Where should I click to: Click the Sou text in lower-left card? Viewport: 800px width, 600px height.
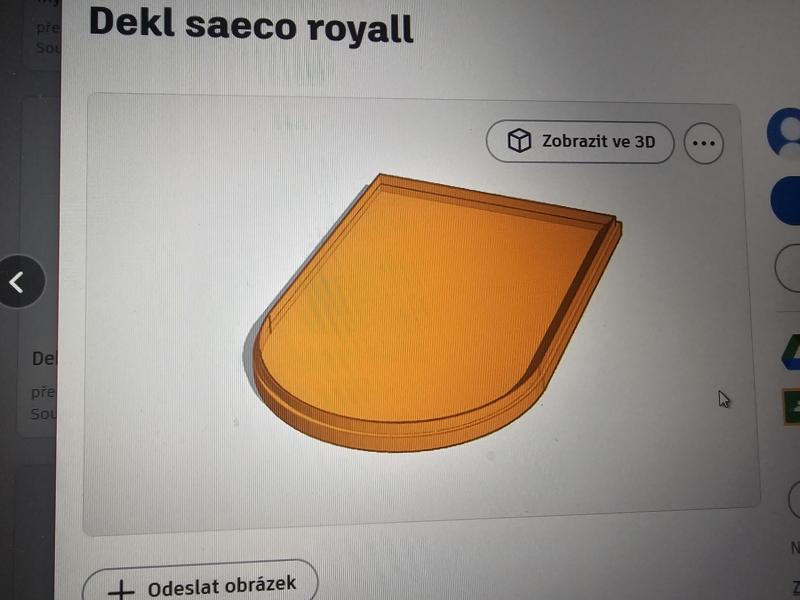(42, 413)
